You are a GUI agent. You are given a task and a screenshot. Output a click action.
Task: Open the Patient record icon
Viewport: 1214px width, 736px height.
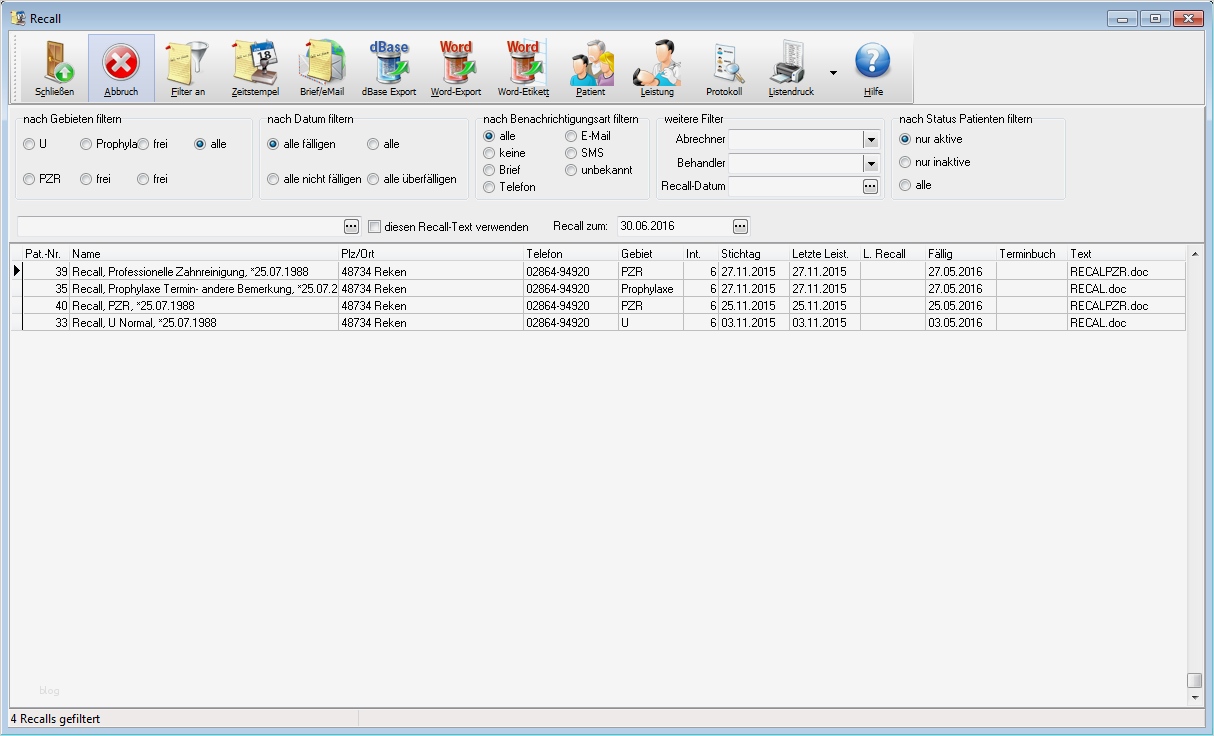click(591, 63)
